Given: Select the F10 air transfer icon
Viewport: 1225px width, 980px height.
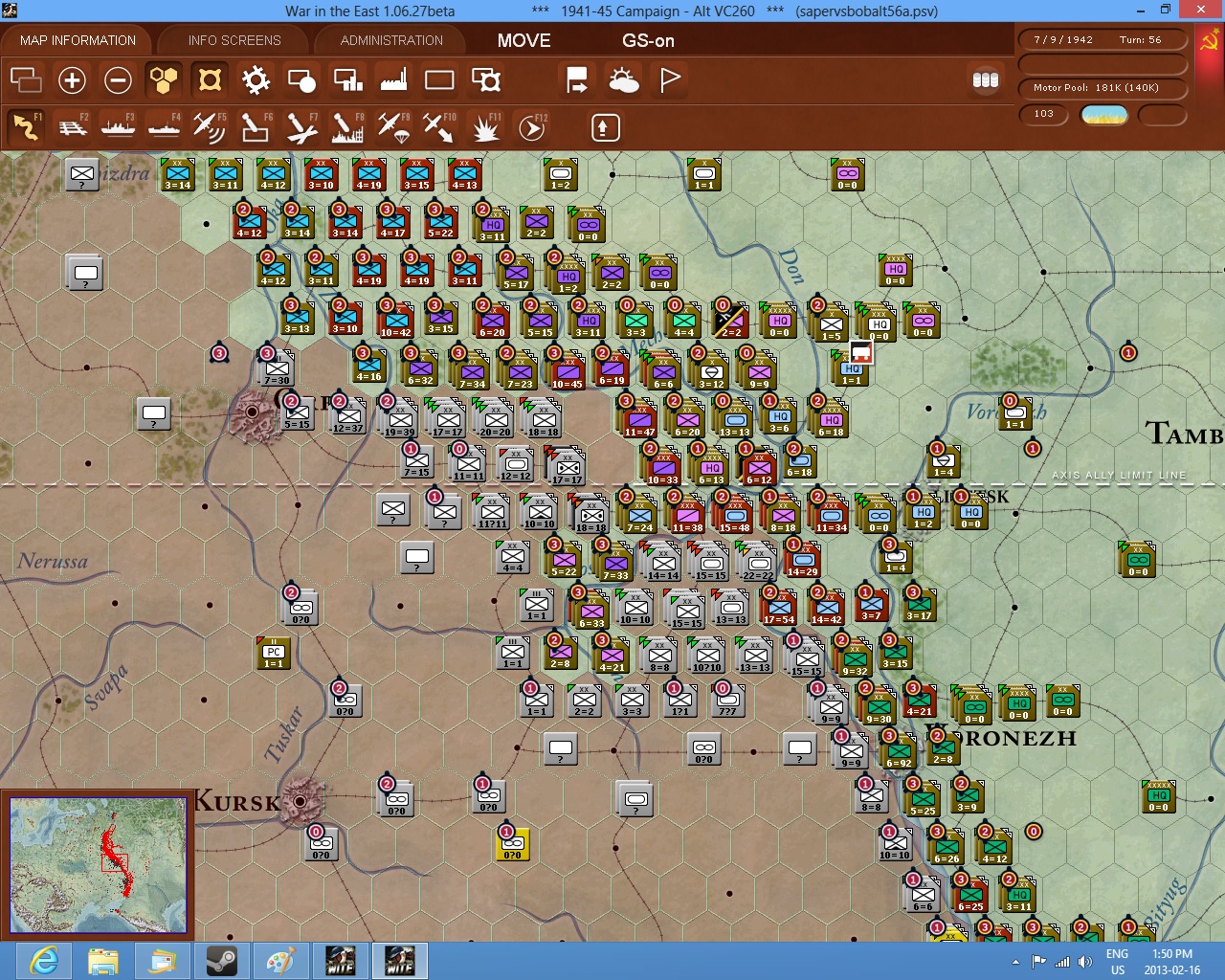Looking at the screenshot, I should click(x=439, y=127).
